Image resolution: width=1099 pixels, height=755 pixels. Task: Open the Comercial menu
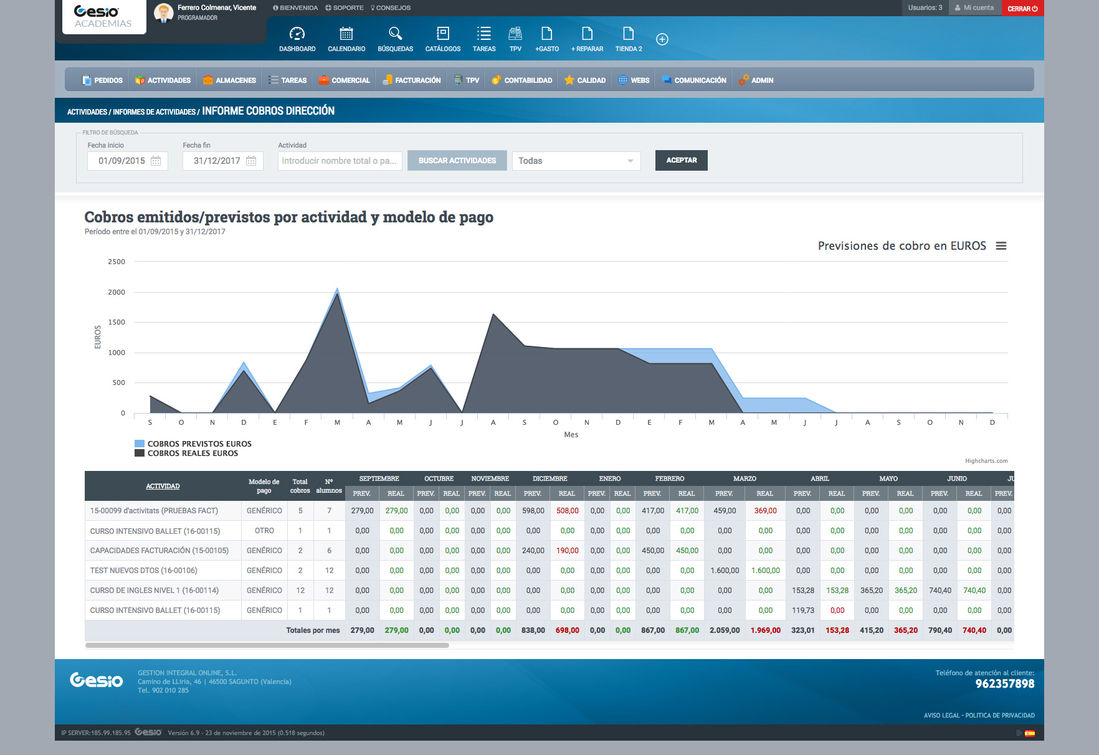(343, 81)
